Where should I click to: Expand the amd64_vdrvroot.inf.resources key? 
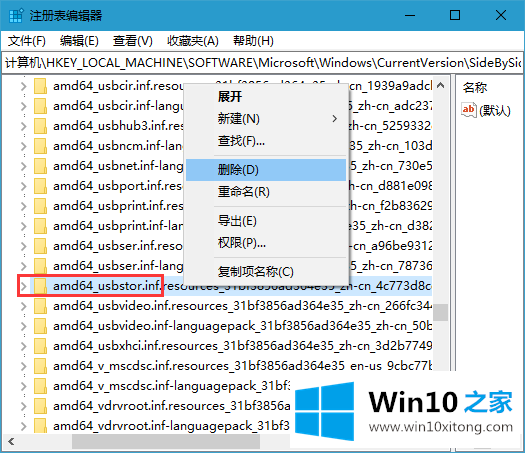coord(23,406)
